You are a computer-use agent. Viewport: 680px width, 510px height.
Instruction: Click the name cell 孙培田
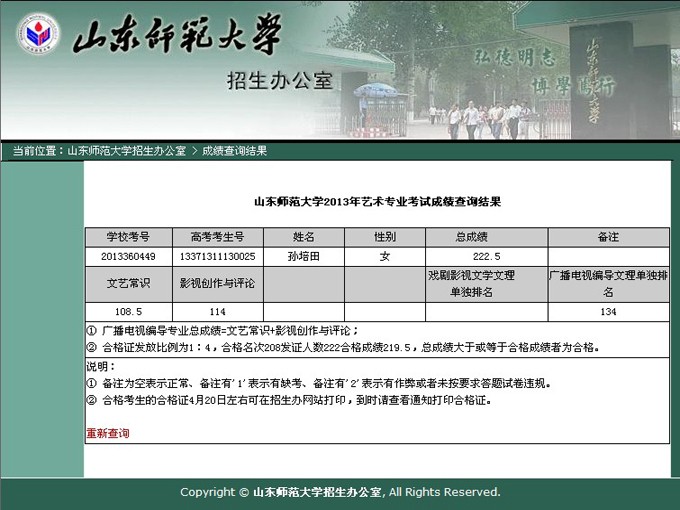(304, 256)
